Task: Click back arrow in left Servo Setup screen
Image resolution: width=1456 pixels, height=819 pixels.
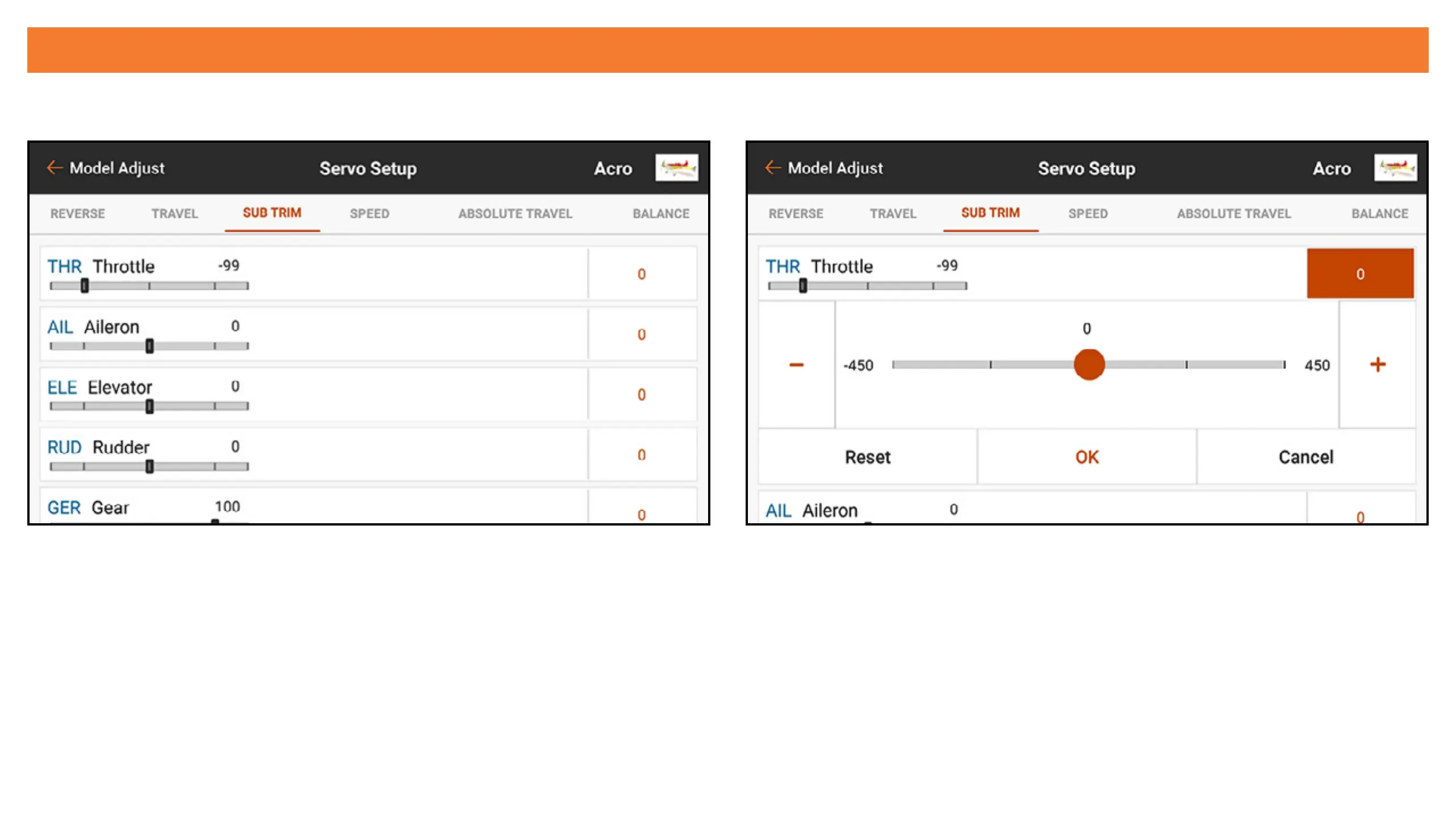Action: pyautogui.click(x=55, y=168)
